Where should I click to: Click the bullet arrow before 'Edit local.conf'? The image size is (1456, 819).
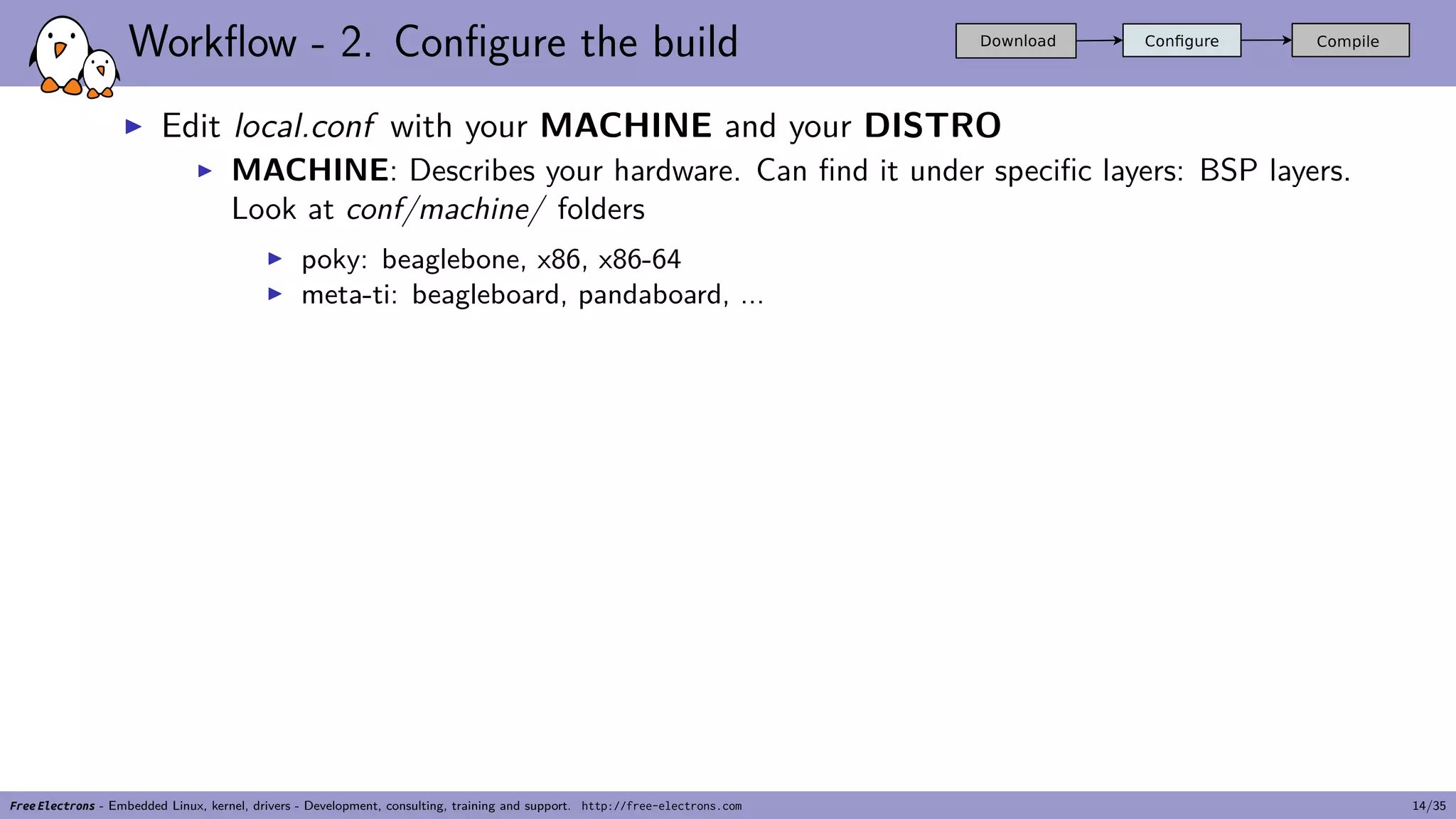point(134,127)
